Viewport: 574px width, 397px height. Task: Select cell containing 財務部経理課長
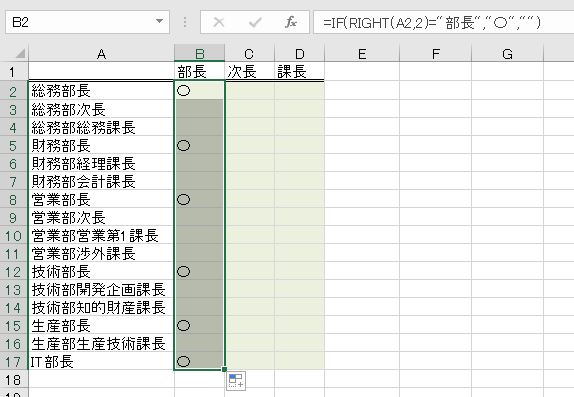101,163
